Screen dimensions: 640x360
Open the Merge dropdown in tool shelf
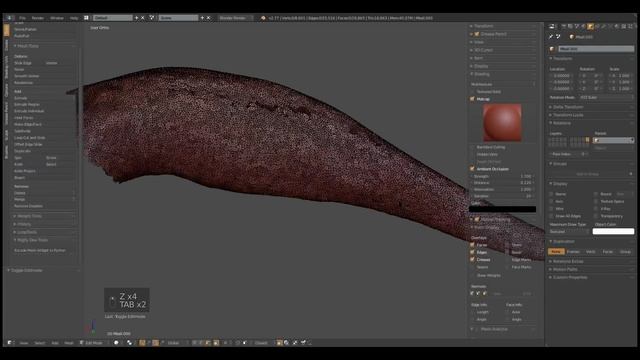(x=44, y=200)
